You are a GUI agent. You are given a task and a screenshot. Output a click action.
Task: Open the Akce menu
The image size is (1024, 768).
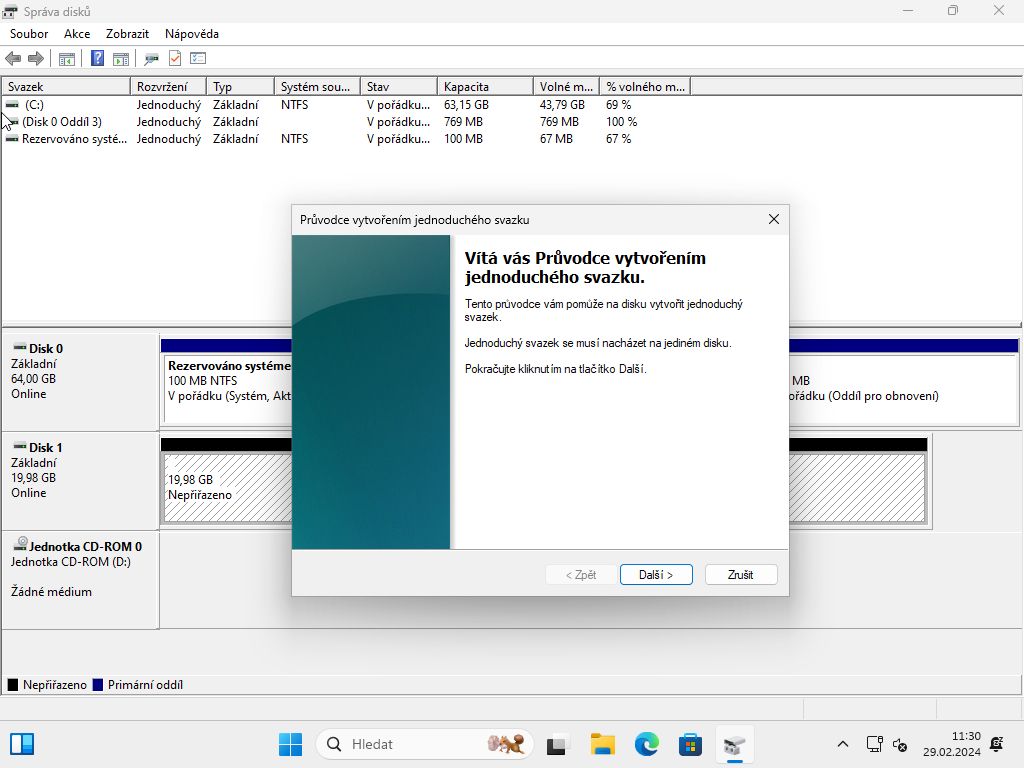pos(77,34)
